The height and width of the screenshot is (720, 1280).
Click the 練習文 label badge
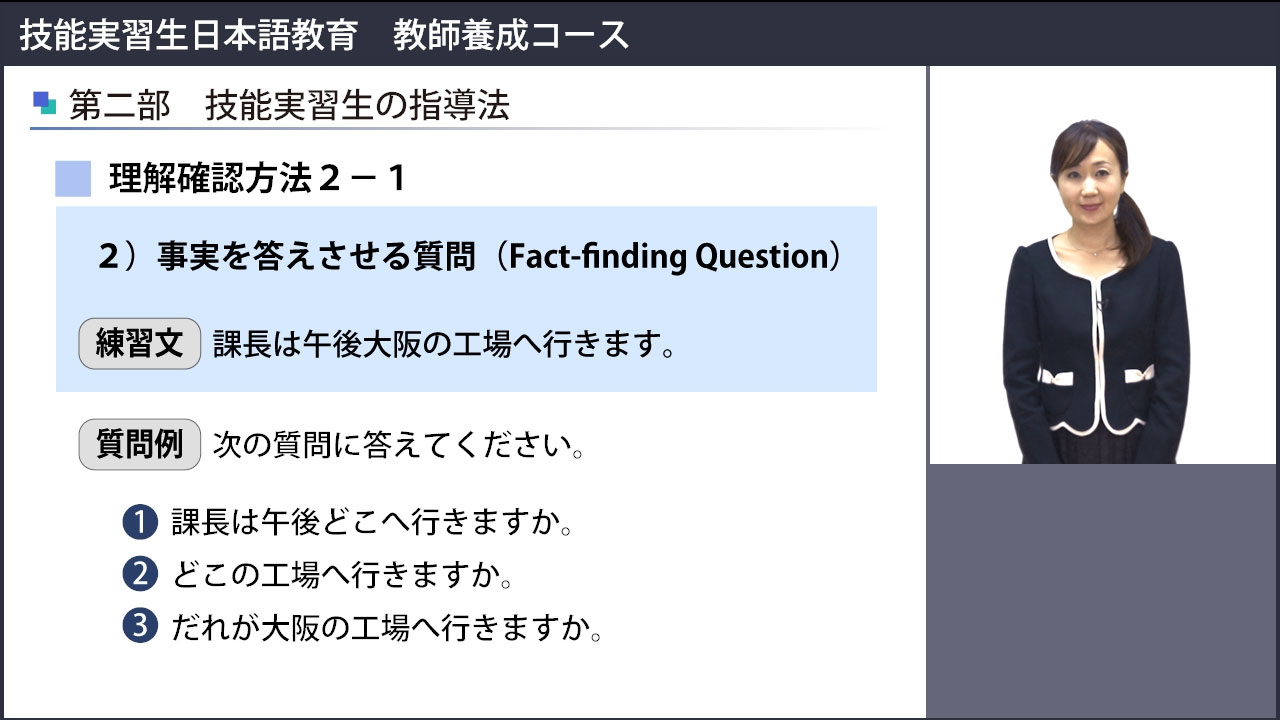[x=140, y=345]
